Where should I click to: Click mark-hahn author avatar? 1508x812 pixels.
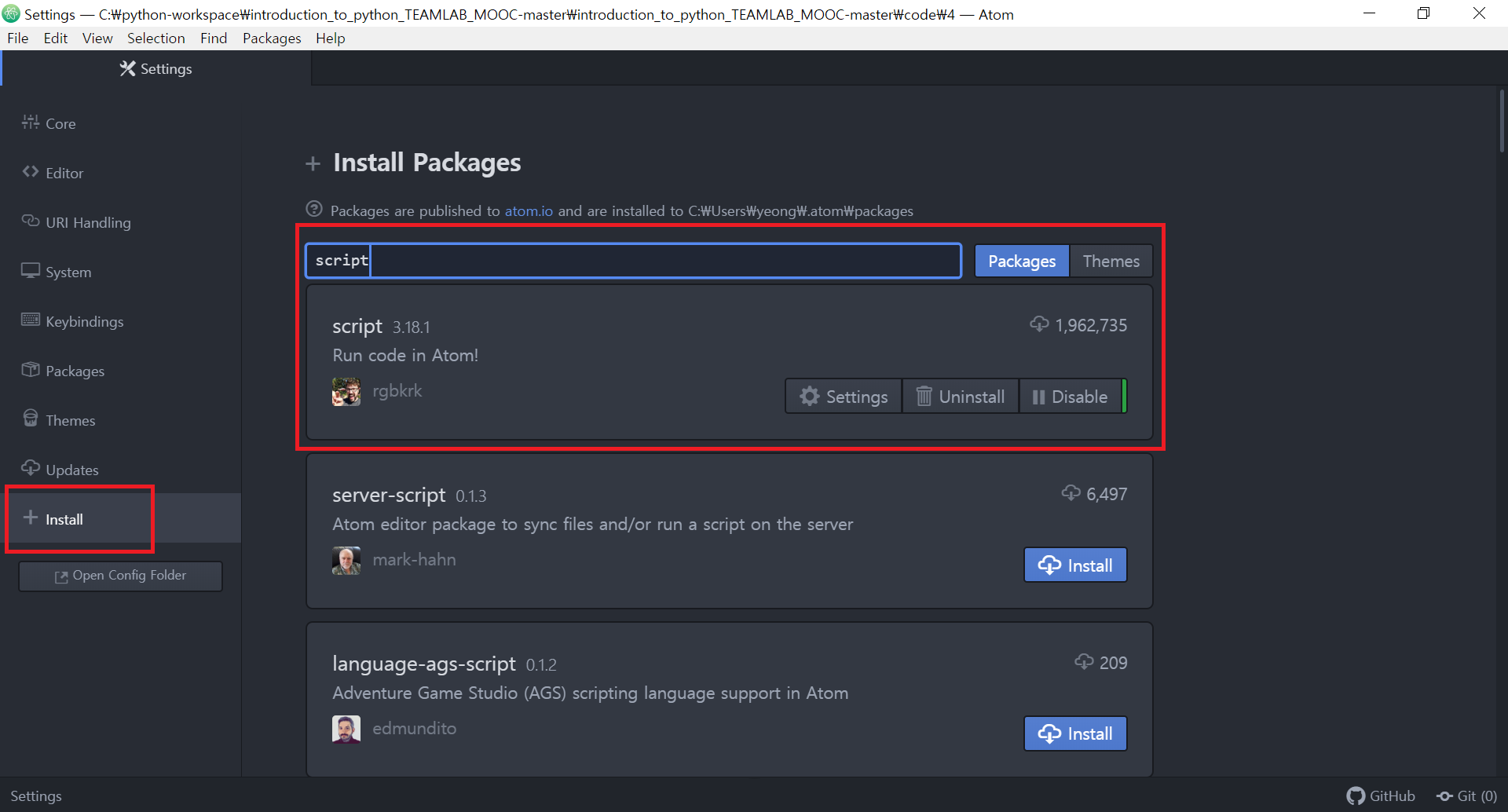pos(346,560)
